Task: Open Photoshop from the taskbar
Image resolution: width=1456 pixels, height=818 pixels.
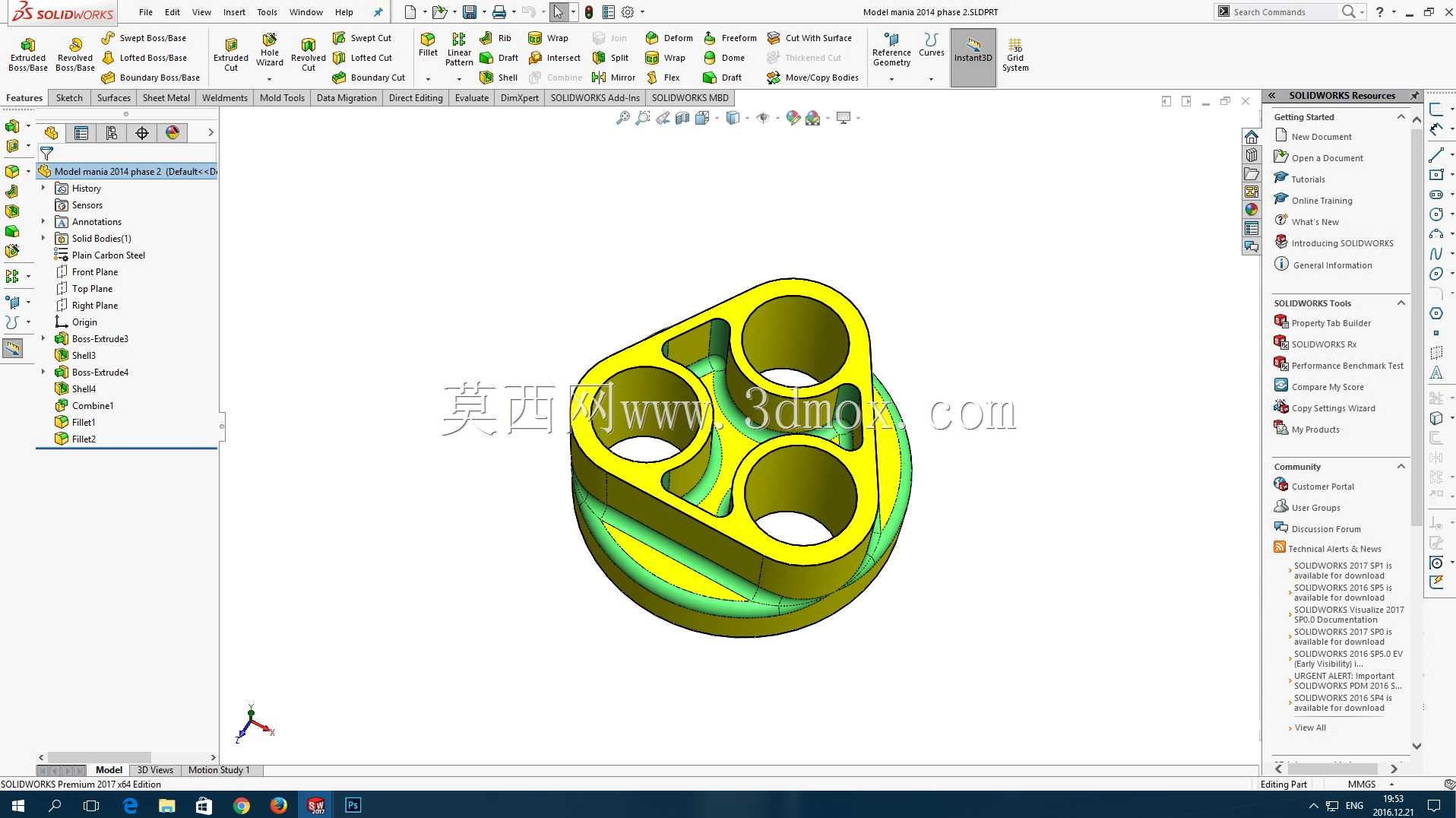Action: [x=353, y=805]
